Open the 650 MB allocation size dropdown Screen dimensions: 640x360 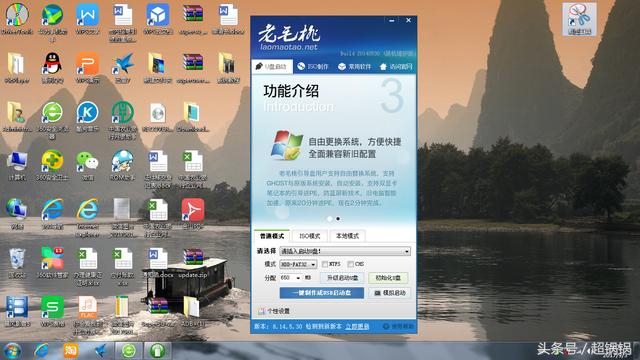click(291, 278)
